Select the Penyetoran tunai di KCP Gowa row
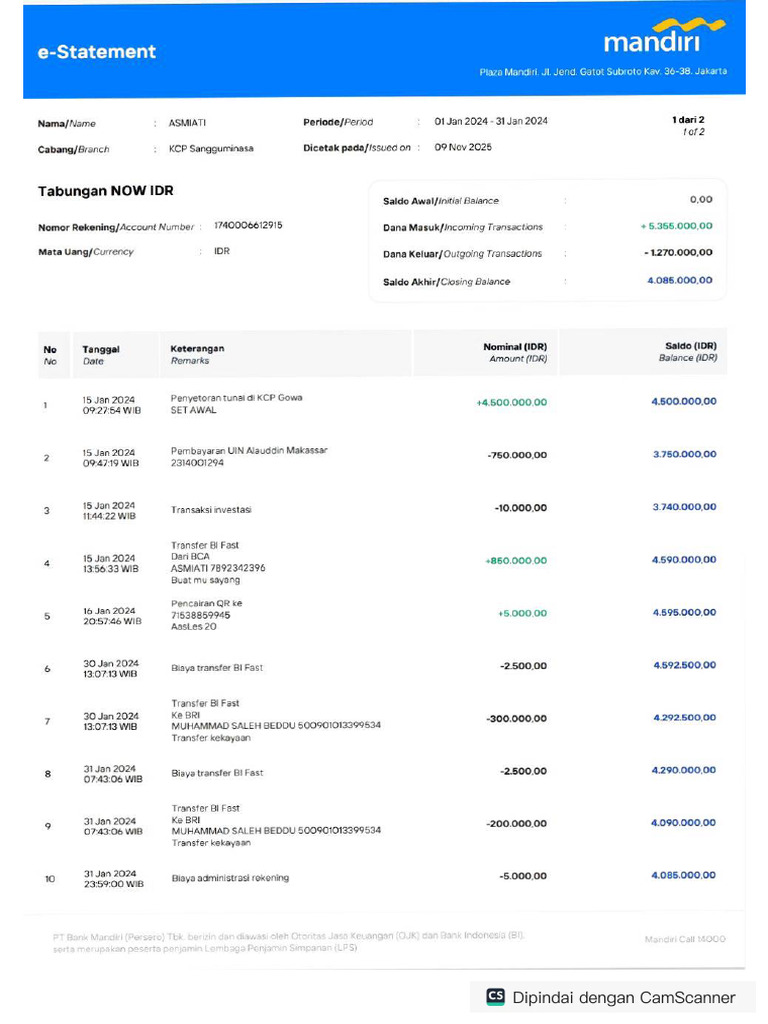The image size is (768, 1024). (x=382, y=404)
